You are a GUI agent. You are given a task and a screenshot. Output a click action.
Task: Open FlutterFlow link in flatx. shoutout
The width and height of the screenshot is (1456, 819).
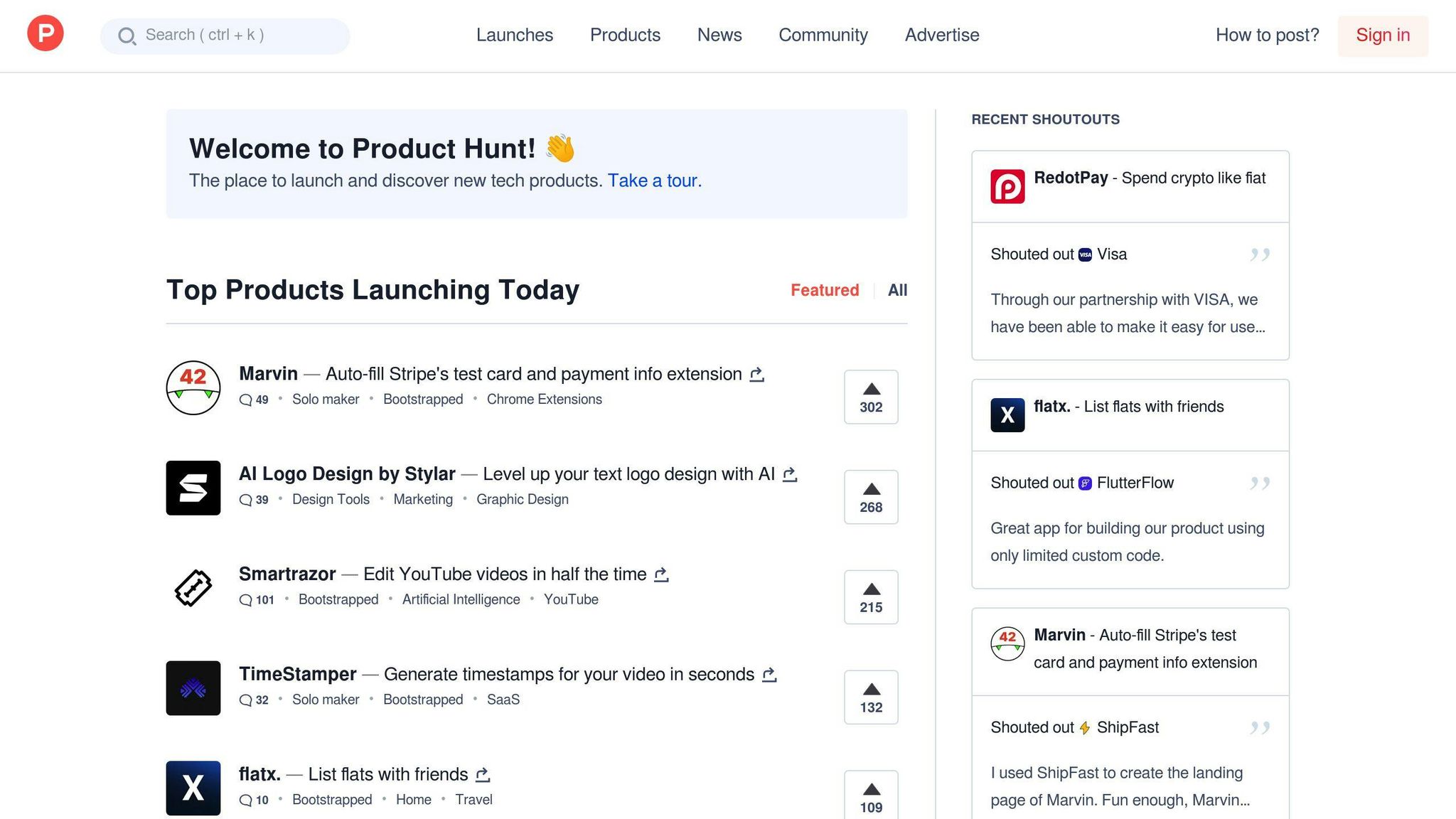coord(1135,483)
